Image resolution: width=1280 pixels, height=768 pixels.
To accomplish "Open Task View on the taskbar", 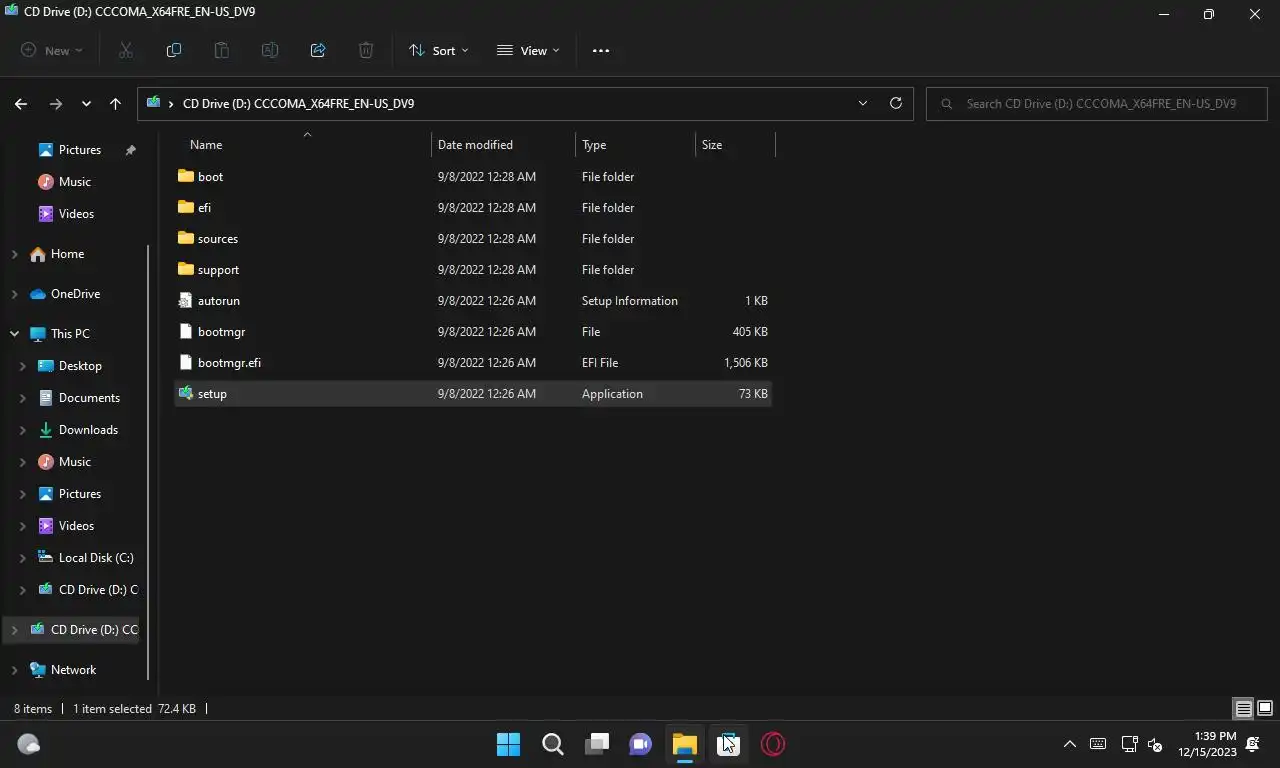I will pyautogui.click(x=596, y=744).
